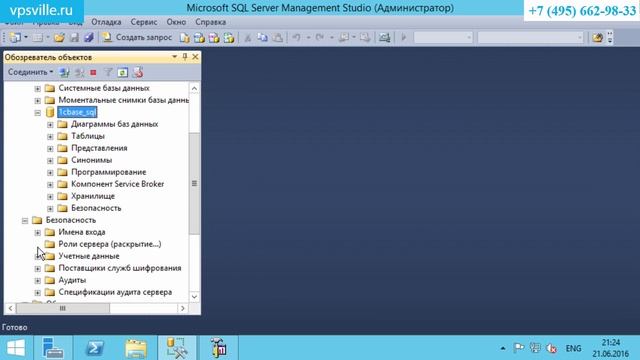Open Server Manager from the taskbar

(53, 348)
